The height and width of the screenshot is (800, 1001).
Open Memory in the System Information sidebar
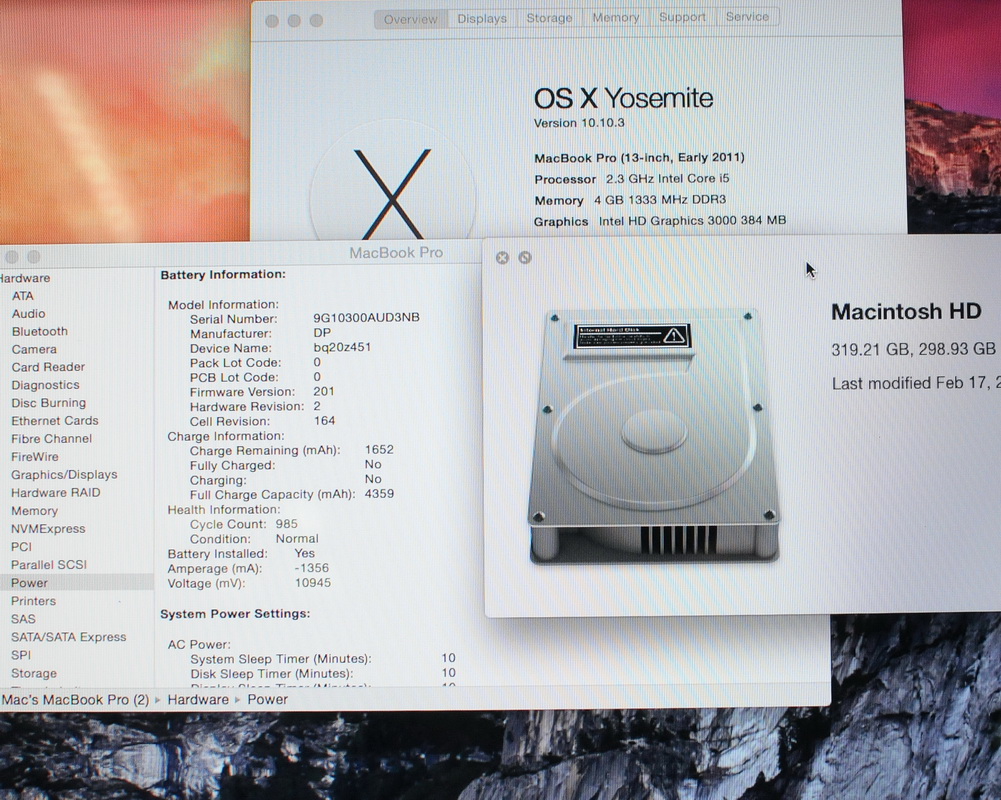34,511
